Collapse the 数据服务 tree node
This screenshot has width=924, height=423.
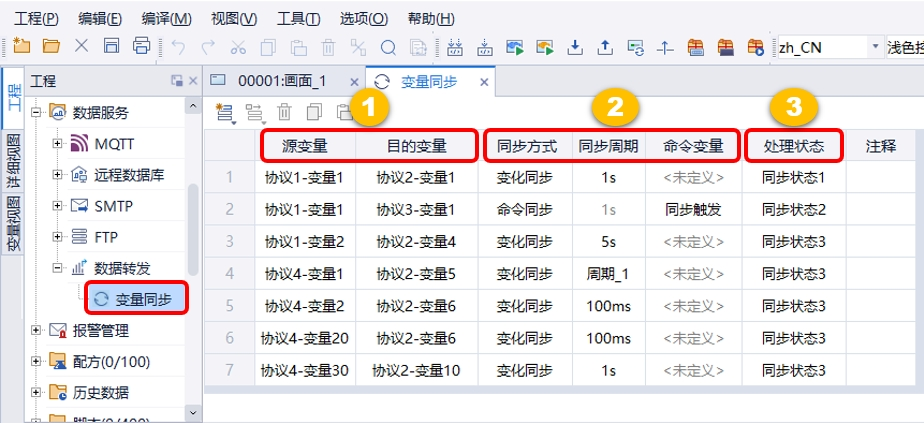tap(36, 112)
